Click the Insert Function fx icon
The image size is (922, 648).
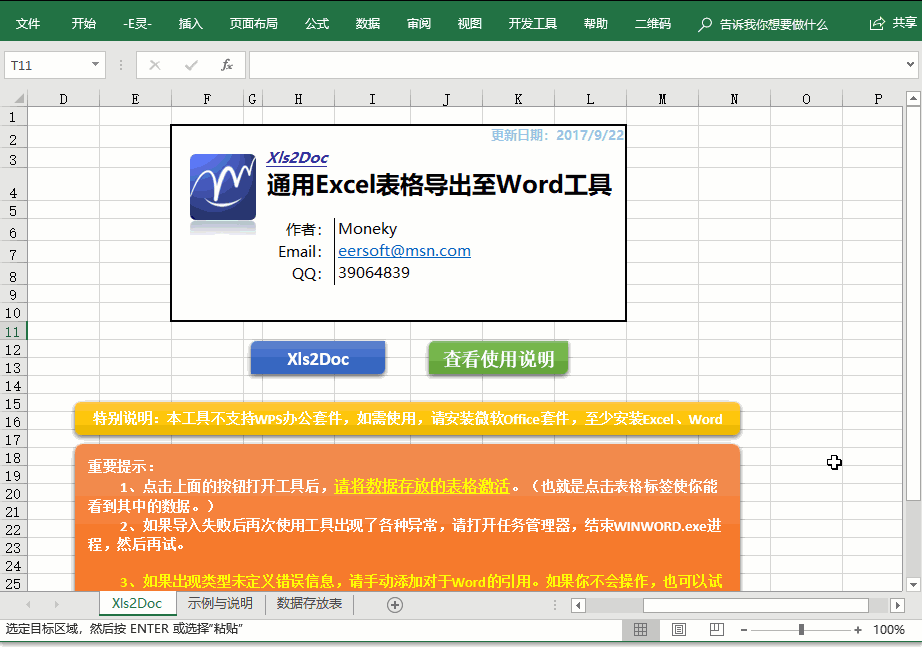227,65
